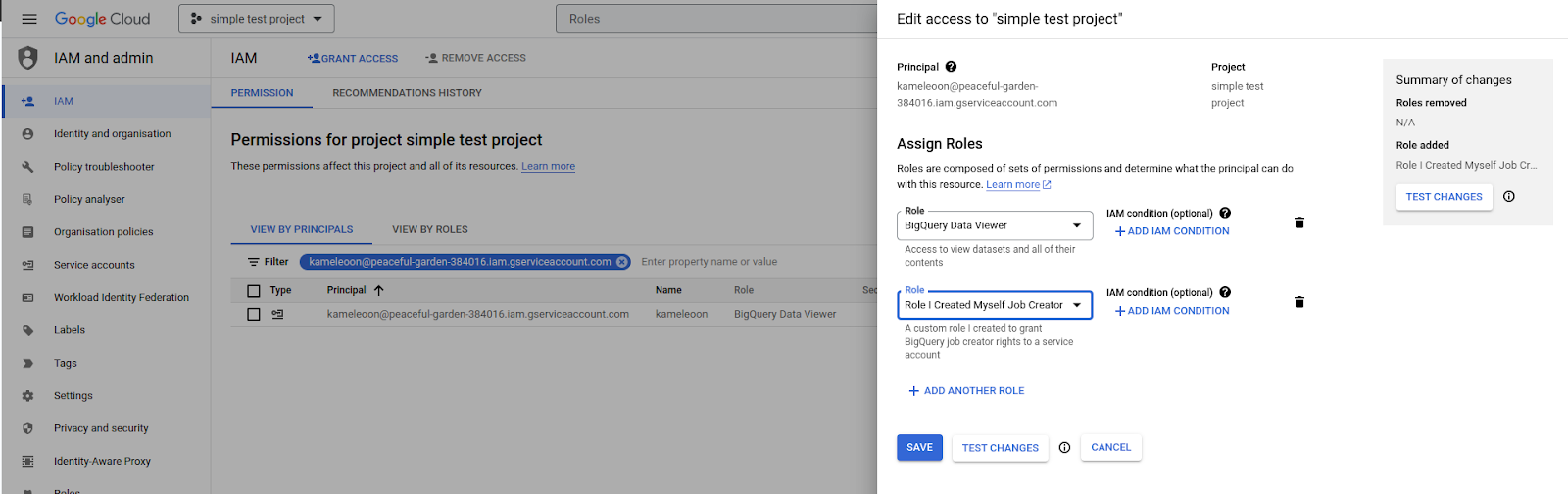Screen dimensions: 1568x494
Task: Open Policy troubleshooter page
Action: click(106, 167)
